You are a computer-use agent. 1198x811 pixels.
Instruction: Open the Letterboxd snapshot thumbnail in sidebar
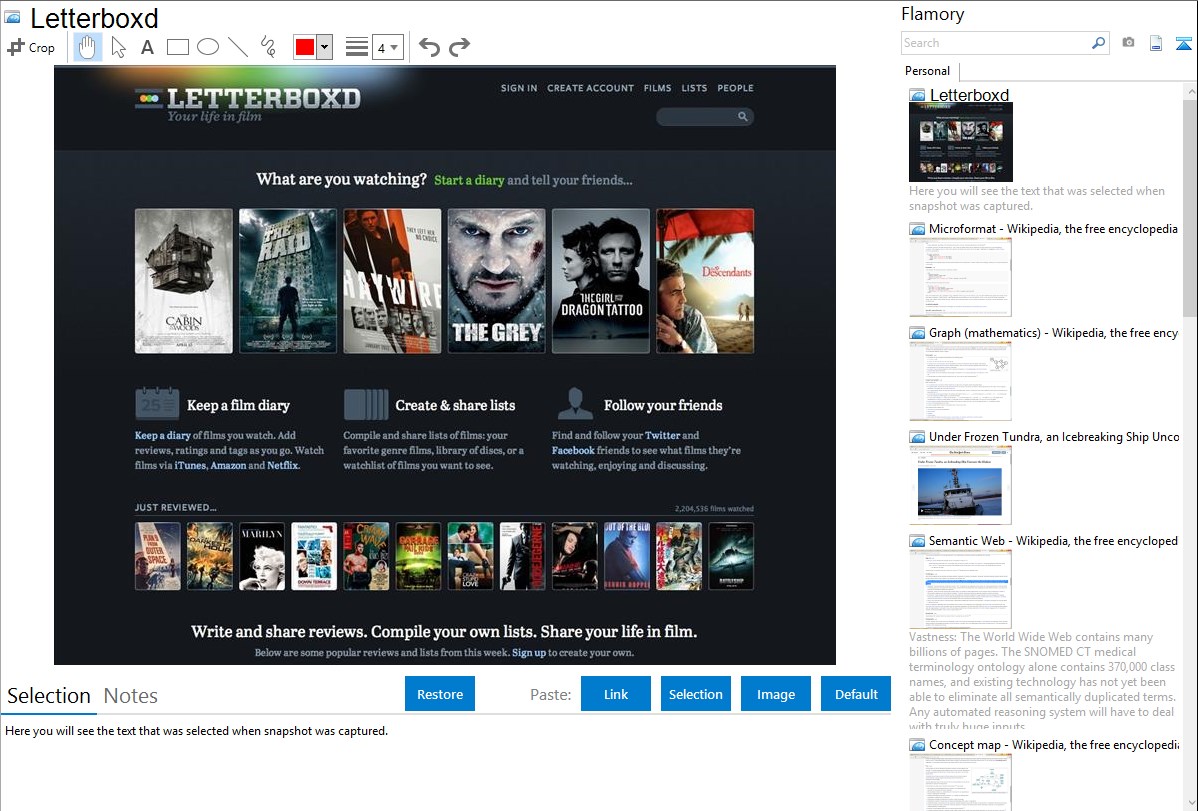(x=960, y=142)
